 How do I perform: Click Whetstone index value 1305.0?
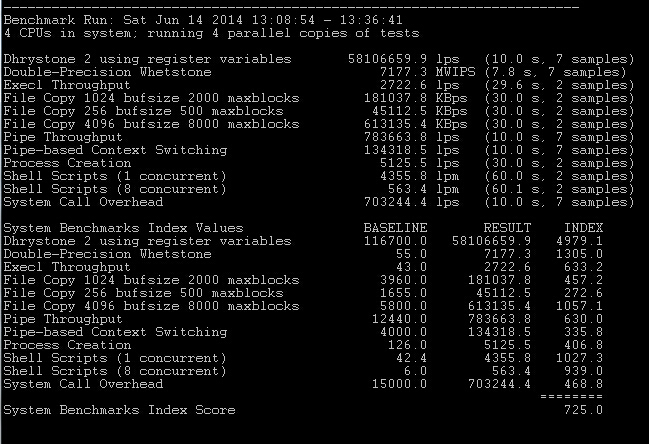point(579,254)
